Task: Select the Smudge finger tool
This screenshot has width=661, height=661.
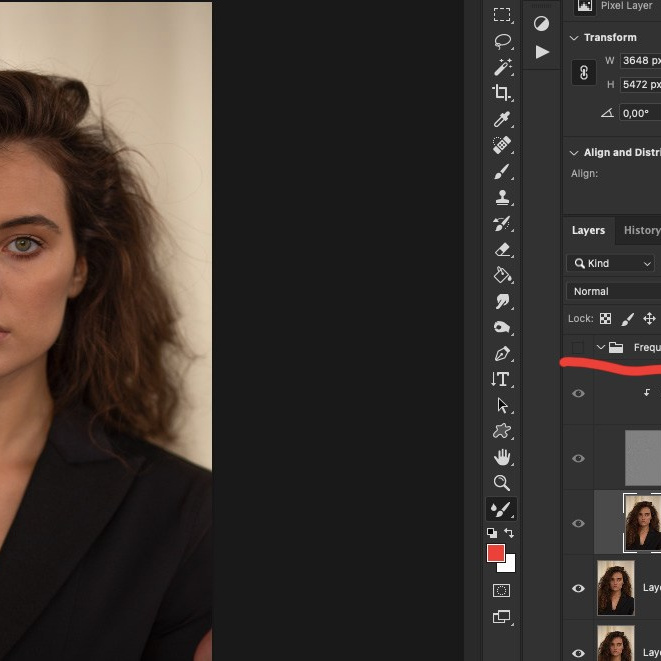Action: click(x=502, y=302)
